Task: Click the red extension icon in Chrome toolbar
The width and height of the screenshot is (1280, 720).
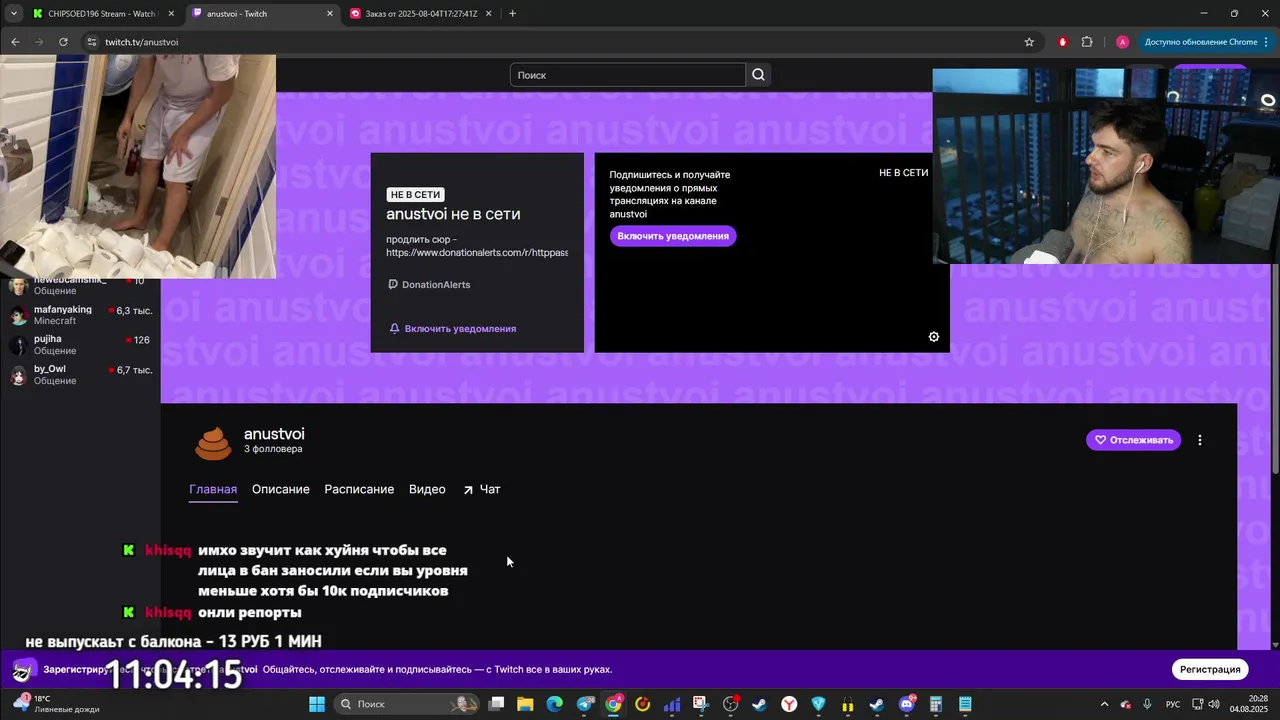Action: coord(1062,42)
